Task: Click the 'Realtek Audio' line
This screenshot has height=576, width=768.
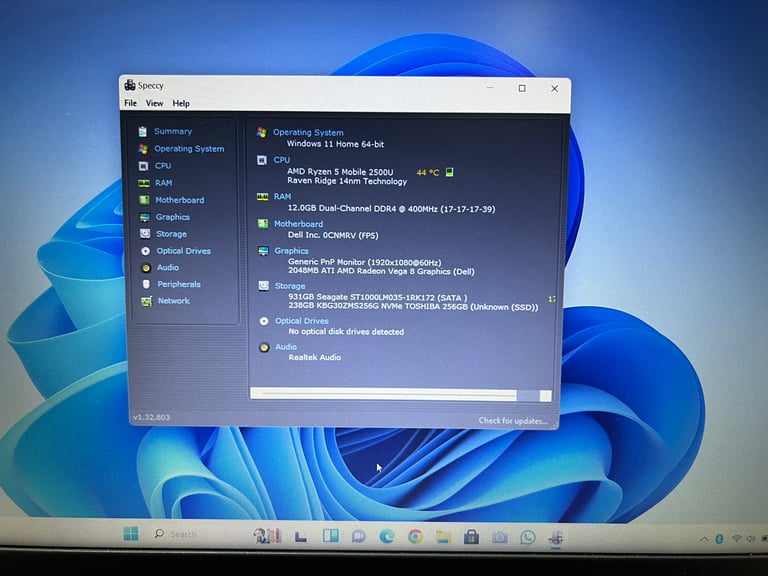Action: (x=314, y=357)
